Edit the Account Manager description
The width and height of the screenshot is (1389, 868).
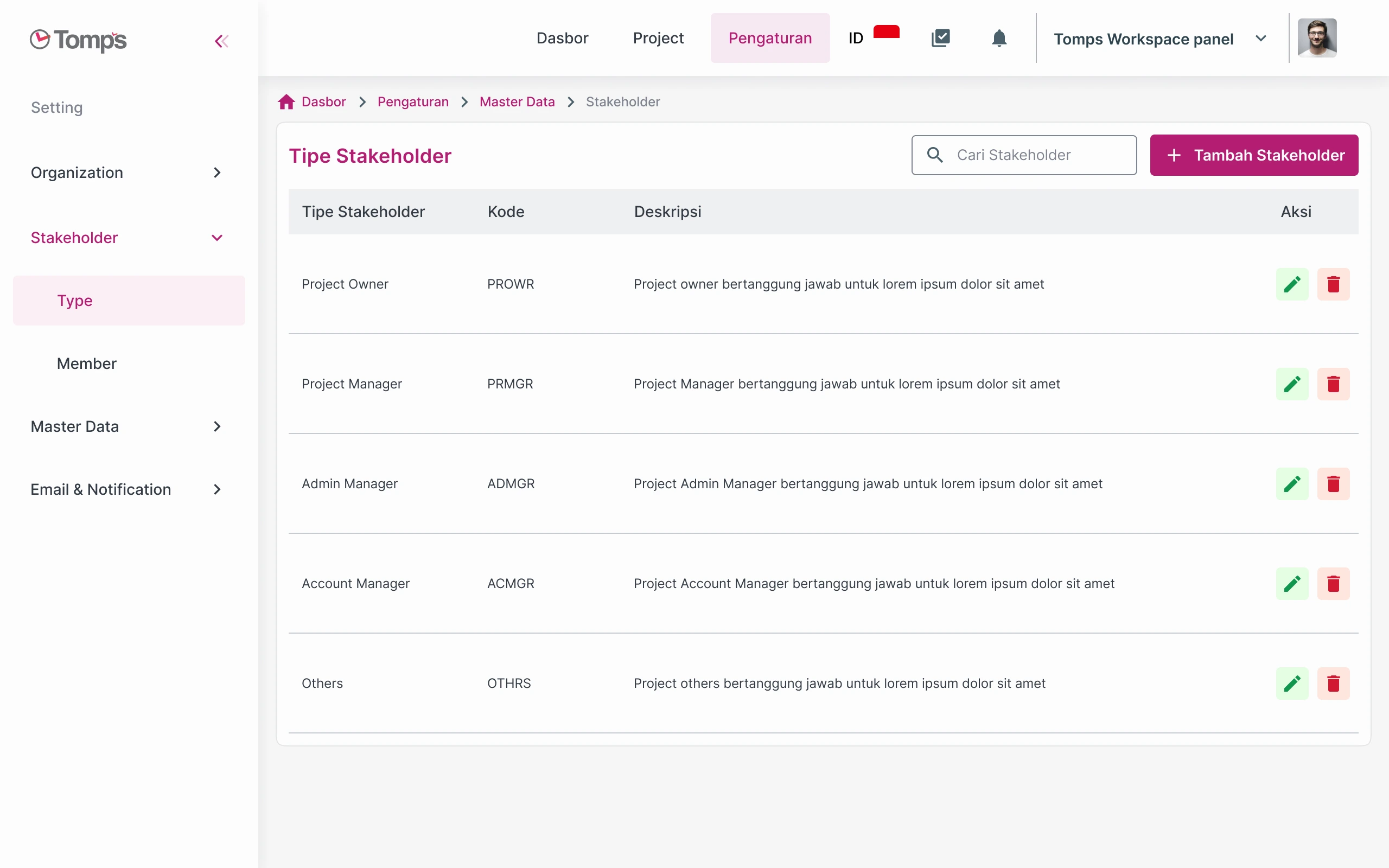tap(1292, 583)
